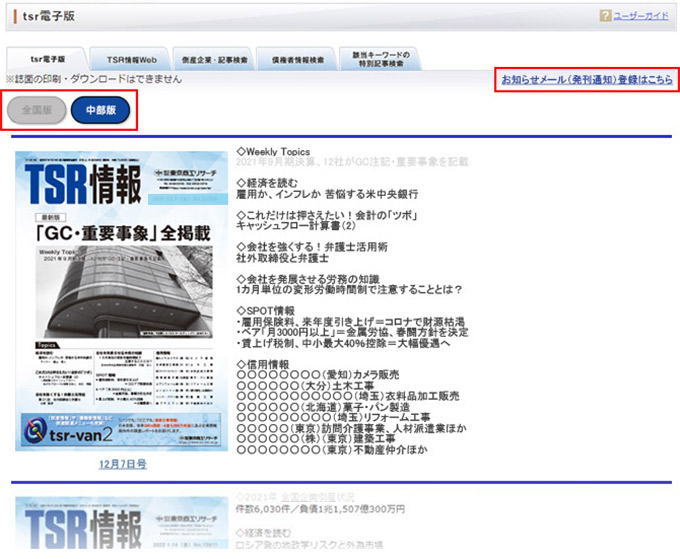Select the 全国版 edition button
This screenshot has width=680, height=559.
click(37, 110)
